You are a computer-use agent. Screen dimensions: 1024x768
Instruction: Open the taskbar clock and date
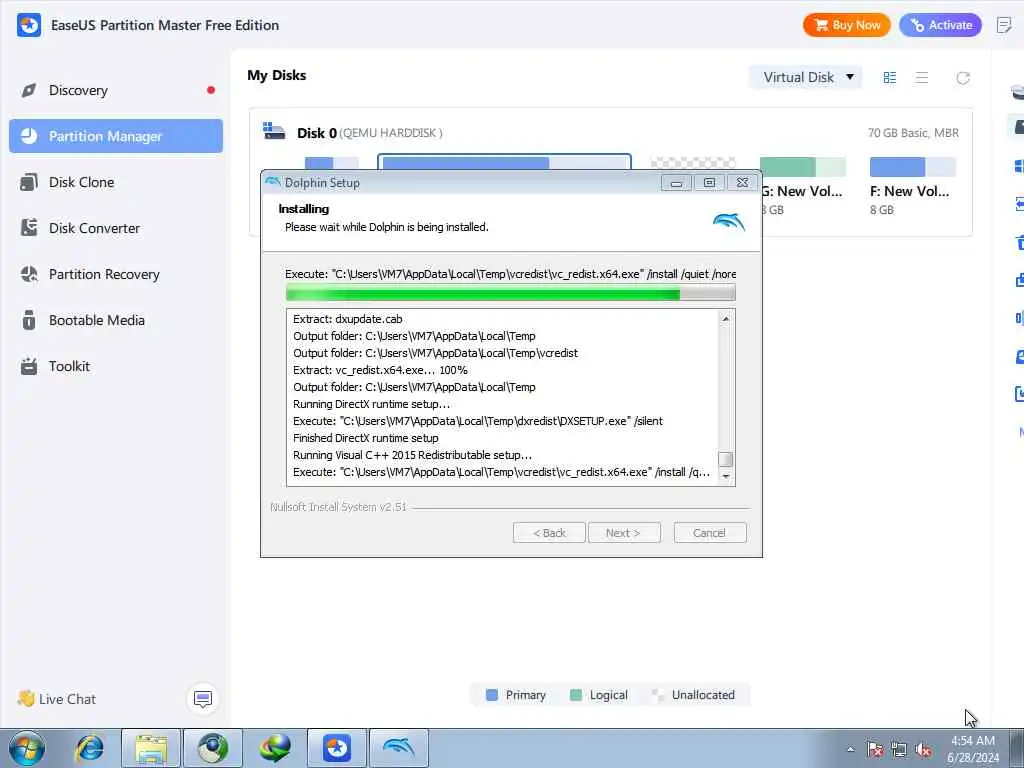click(973, 749)
